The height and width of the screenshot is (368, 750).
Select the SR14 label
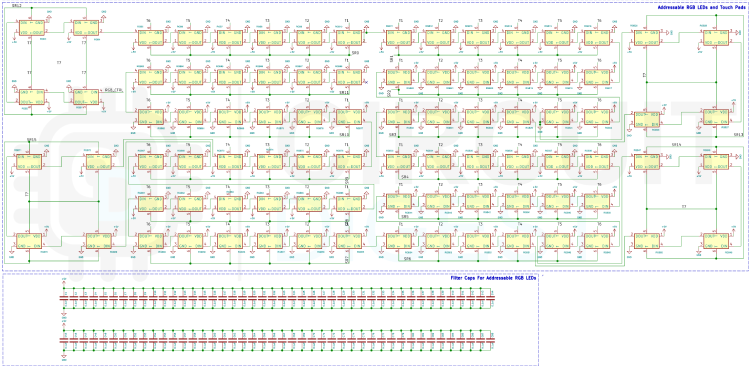tap(676, 144)
